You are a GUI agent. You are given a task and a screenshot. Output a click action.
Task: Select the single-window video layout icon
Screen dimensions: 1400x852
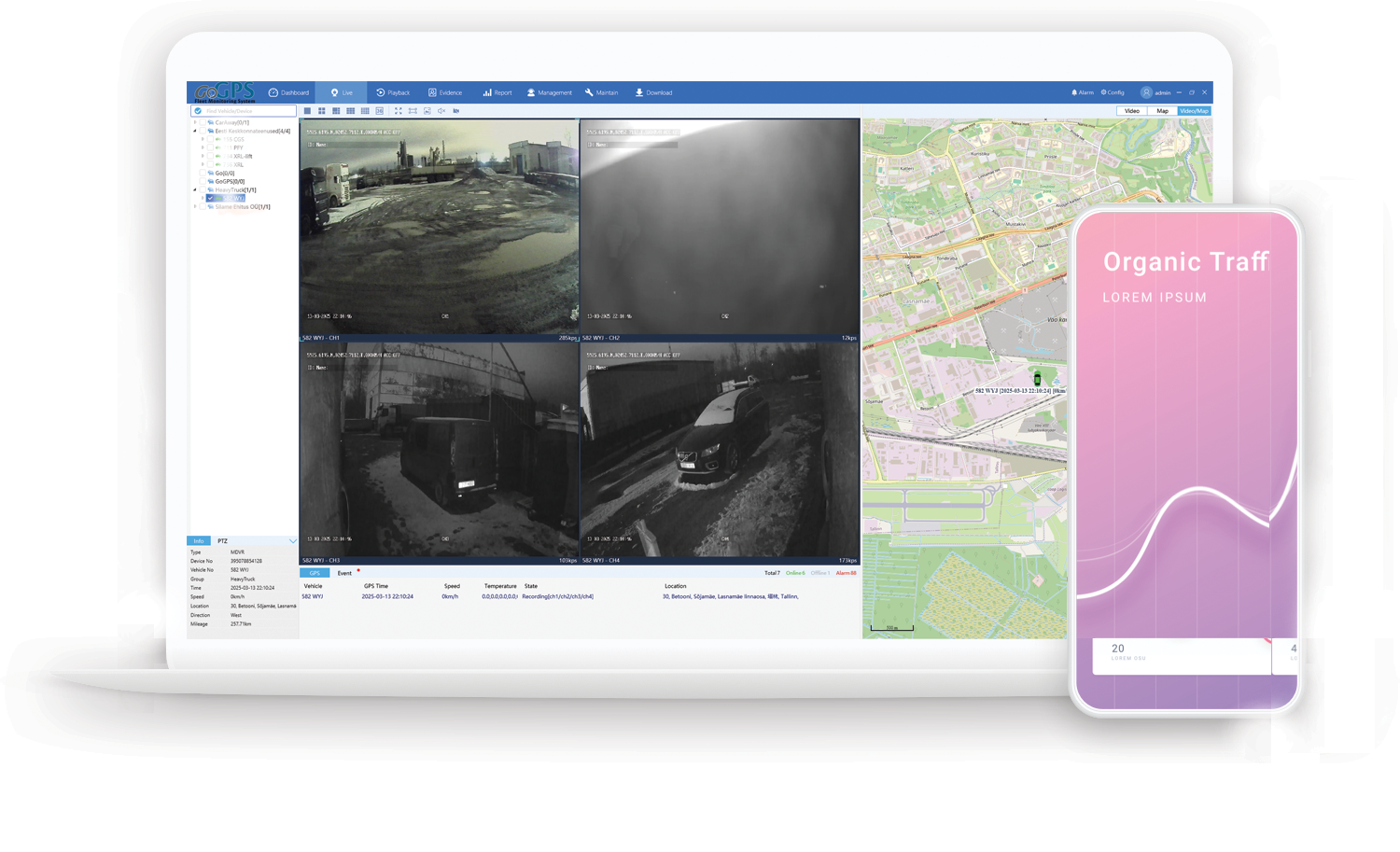click(x=307, y=111)
